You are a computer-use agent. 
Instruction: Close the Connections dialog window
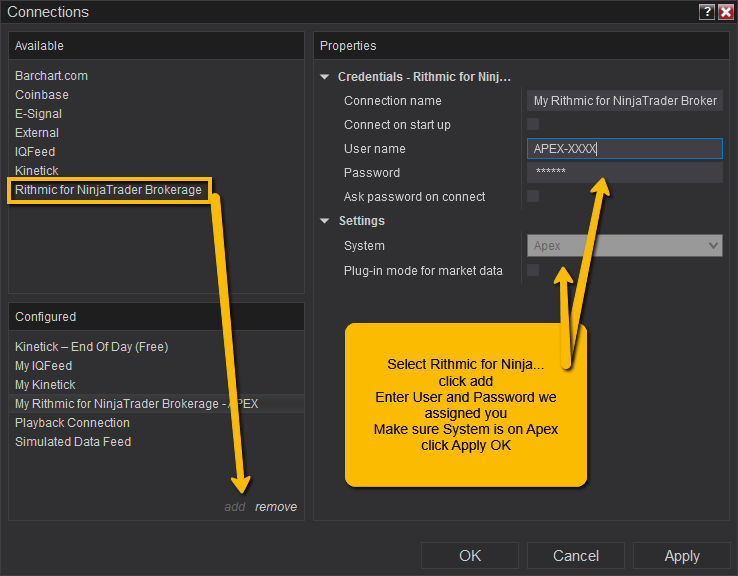coord(726,12)
